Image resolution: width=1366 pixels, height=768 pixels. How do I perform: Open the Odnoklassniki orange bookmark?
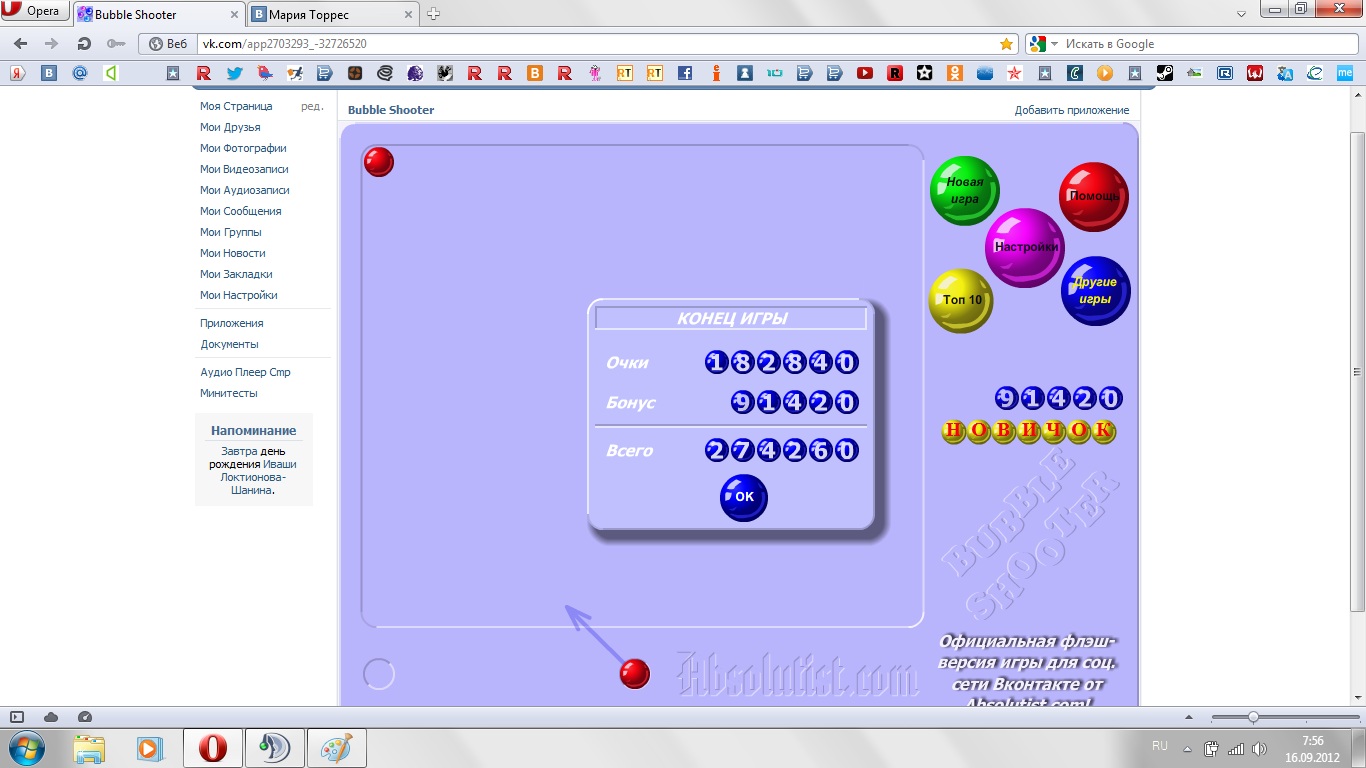click(x=955, y=73)
